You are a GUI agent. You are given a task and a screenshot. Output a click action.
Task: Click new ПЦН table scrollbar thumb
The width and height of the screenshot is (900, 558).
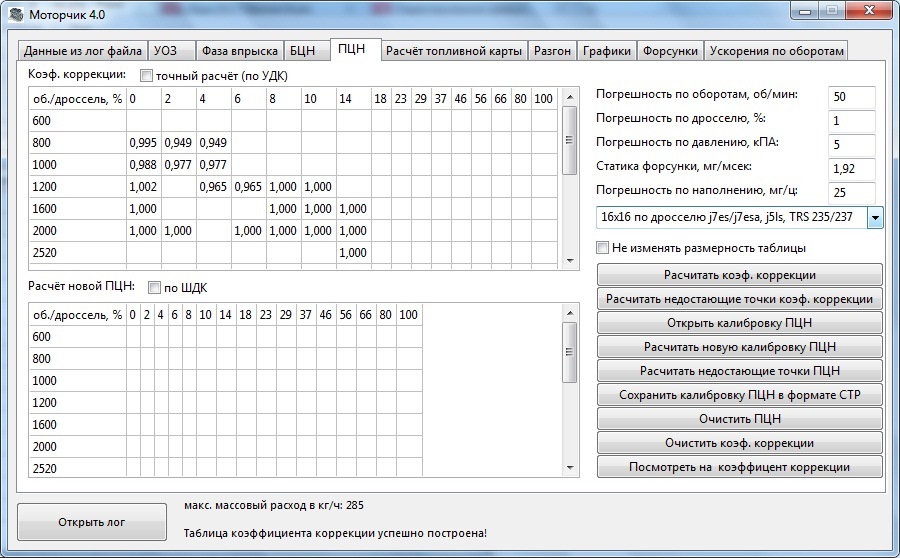click(569, 352)
